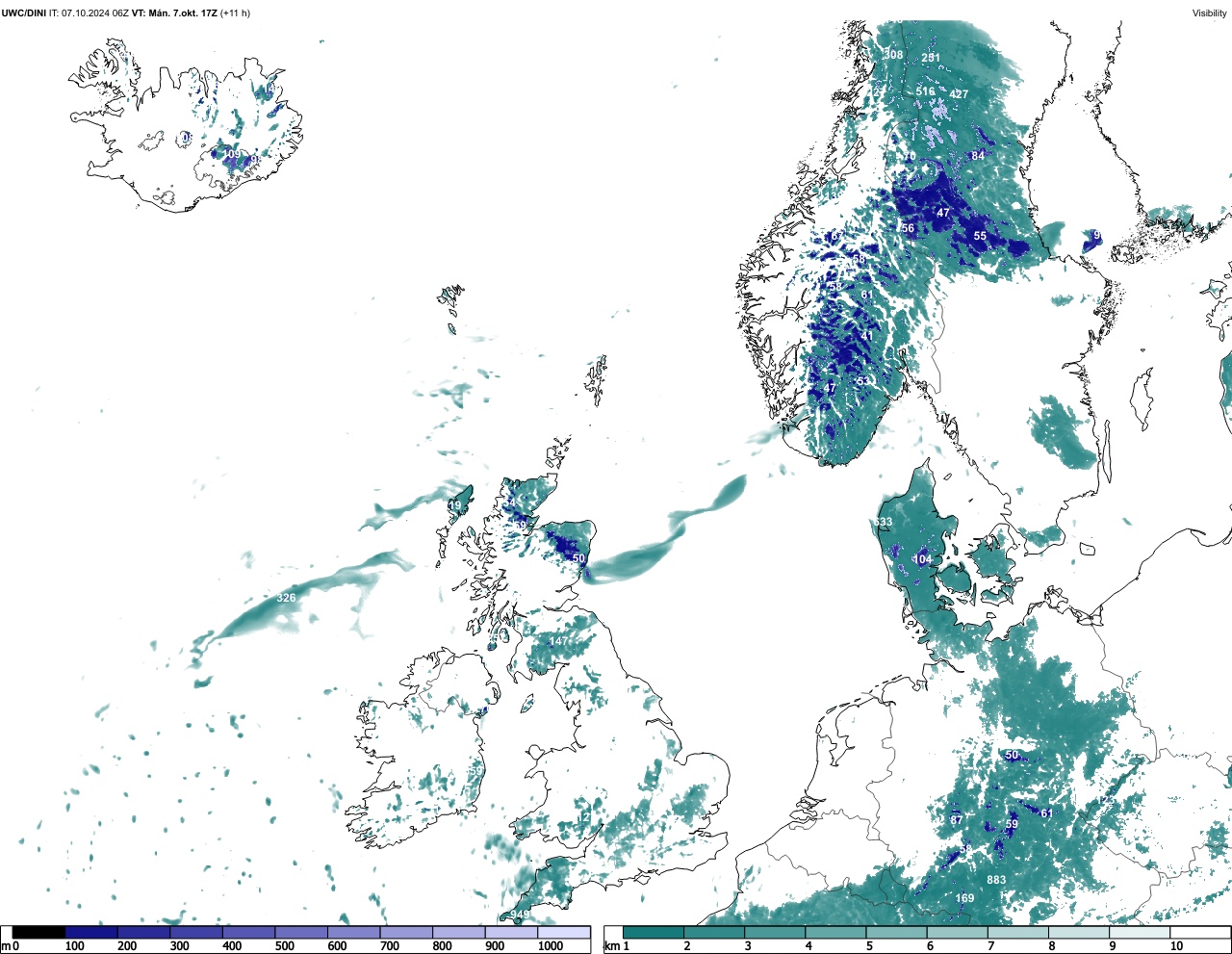Click the '55' value in central Sweden

[x=980, y=236]
